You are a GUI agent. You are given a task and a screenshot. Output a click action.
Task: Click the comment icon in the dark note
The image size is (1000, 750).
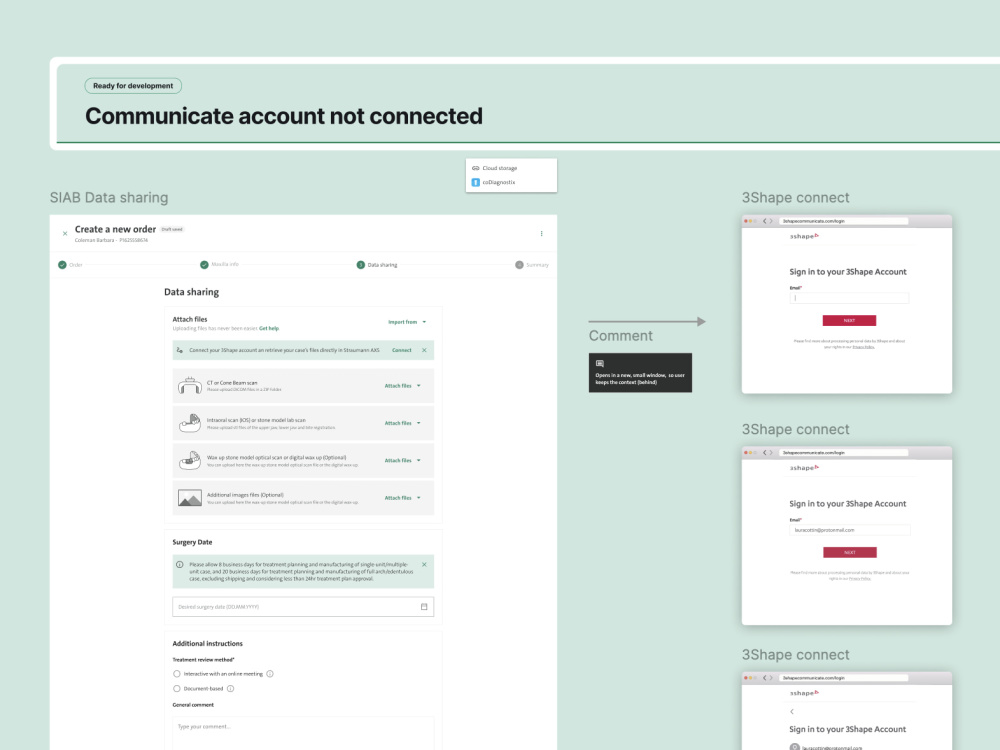click(599, 364)
